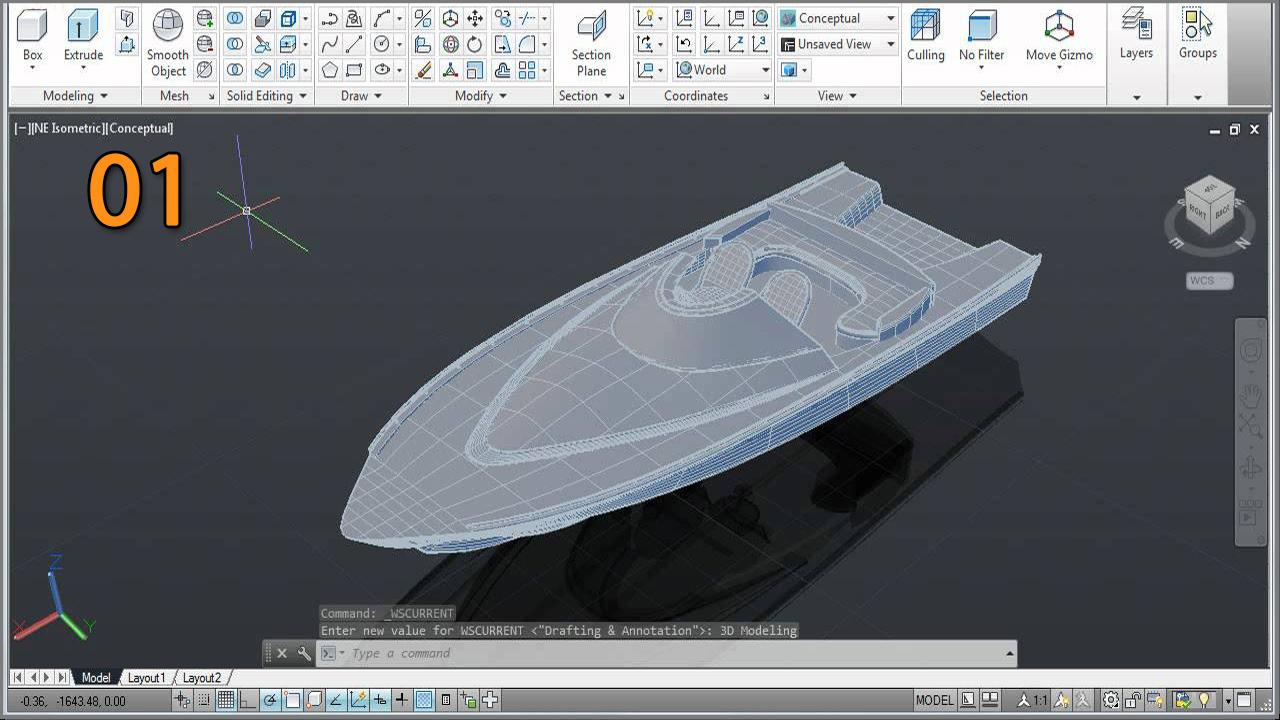Open the Unsaved View dropdown
The width and height of the screenshot is (1280, 720).
click(x=837, y=44)
